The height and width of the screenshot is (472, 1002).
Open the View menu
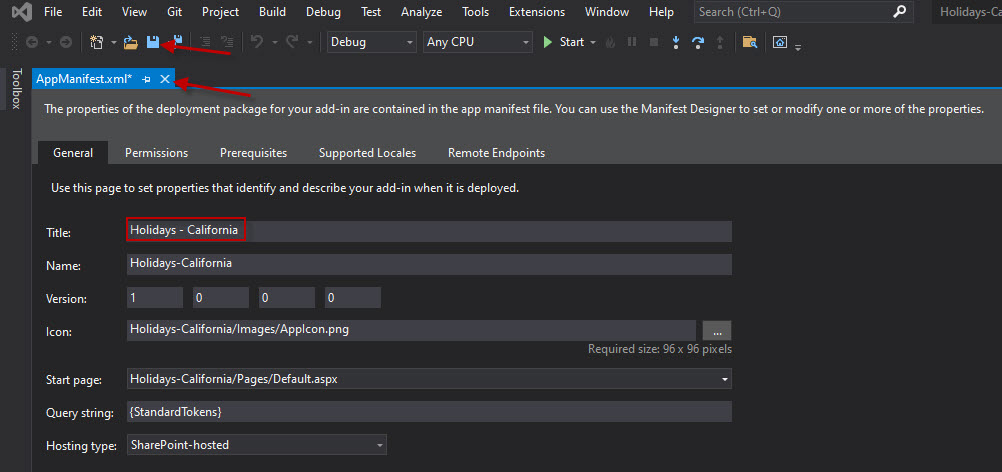(x=134, y=12)
